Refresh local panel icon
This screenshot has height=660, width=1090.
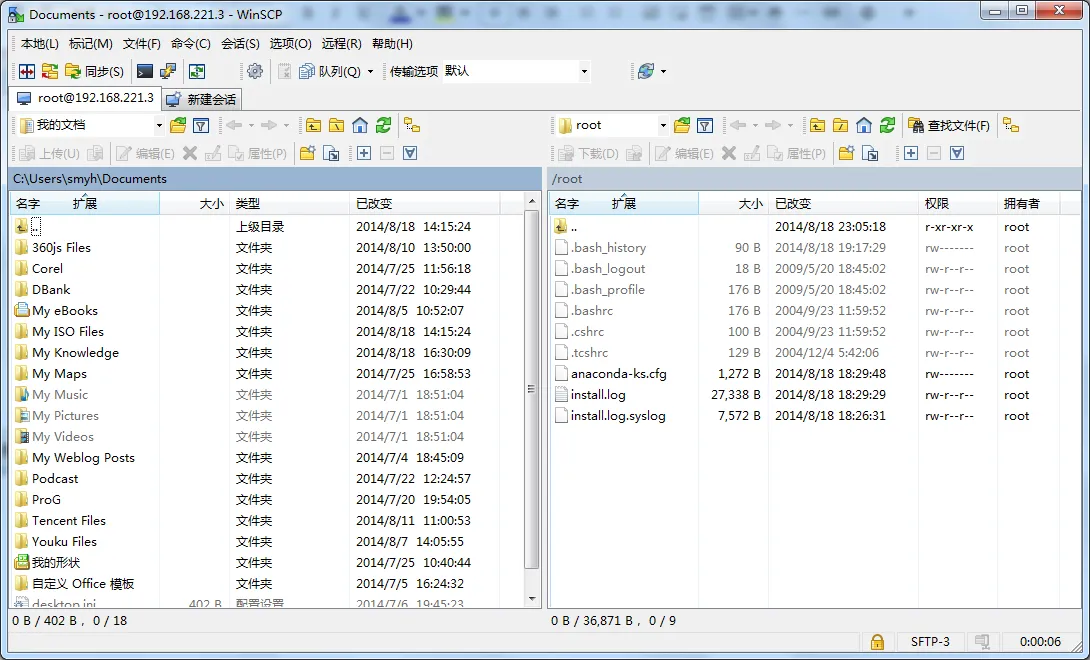coord(383,125)
